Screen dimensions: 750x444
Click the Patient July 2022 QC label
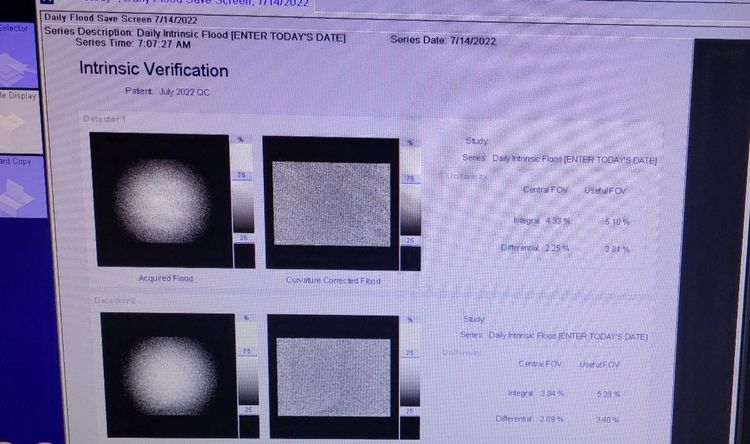[x=168, y=91]
